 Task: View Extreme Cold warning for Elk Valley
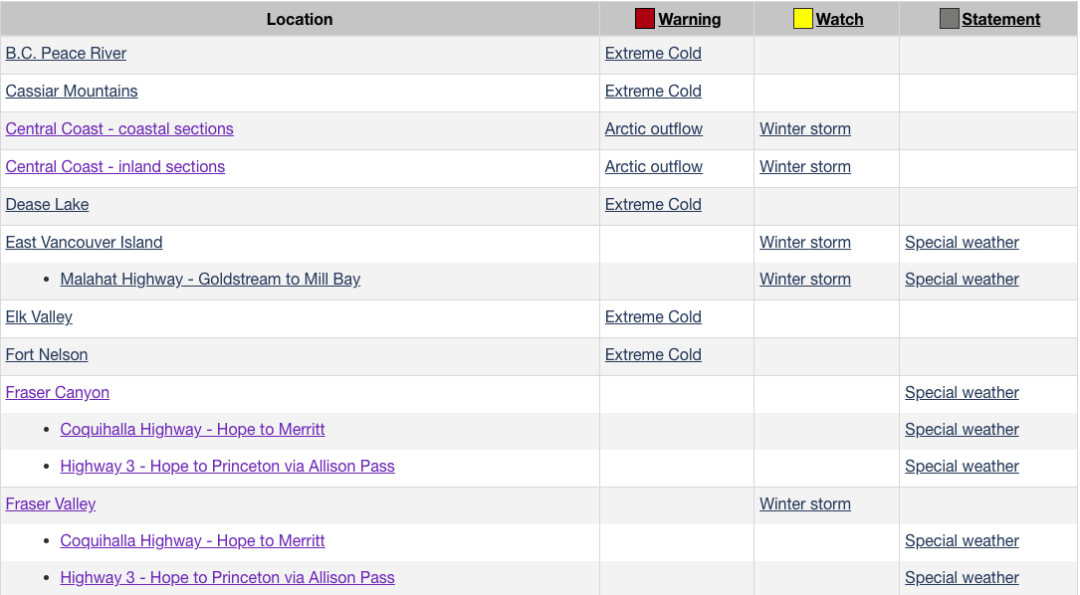point(653,317)
